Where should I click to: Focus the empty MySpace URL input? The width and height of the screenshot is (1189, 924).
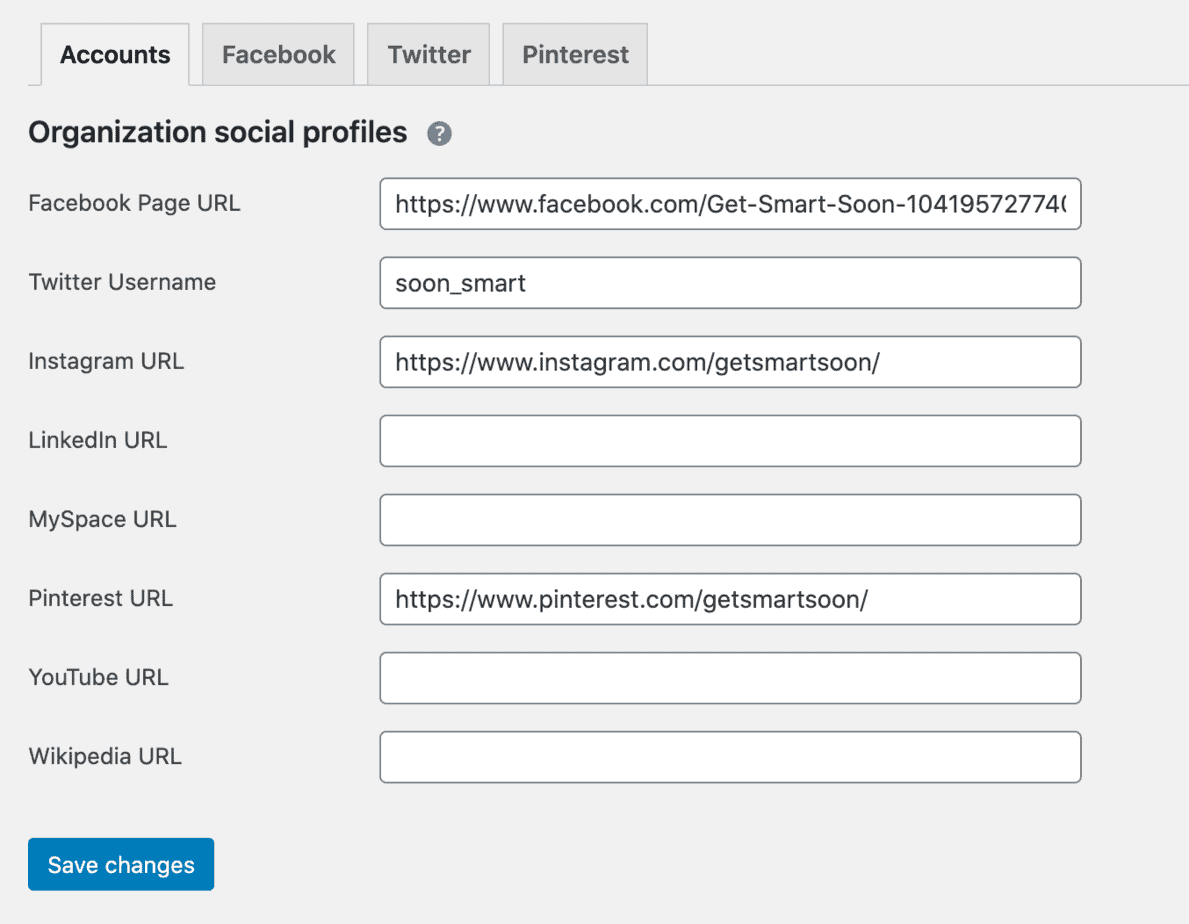tap(730, 520)
